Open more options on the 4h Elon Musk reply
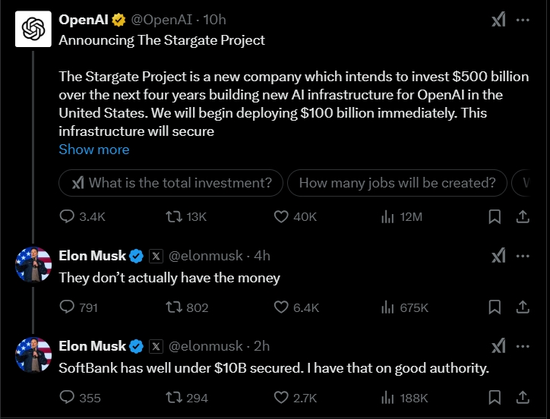This screenshot has height=419, width=550. (x=523, y=256)
